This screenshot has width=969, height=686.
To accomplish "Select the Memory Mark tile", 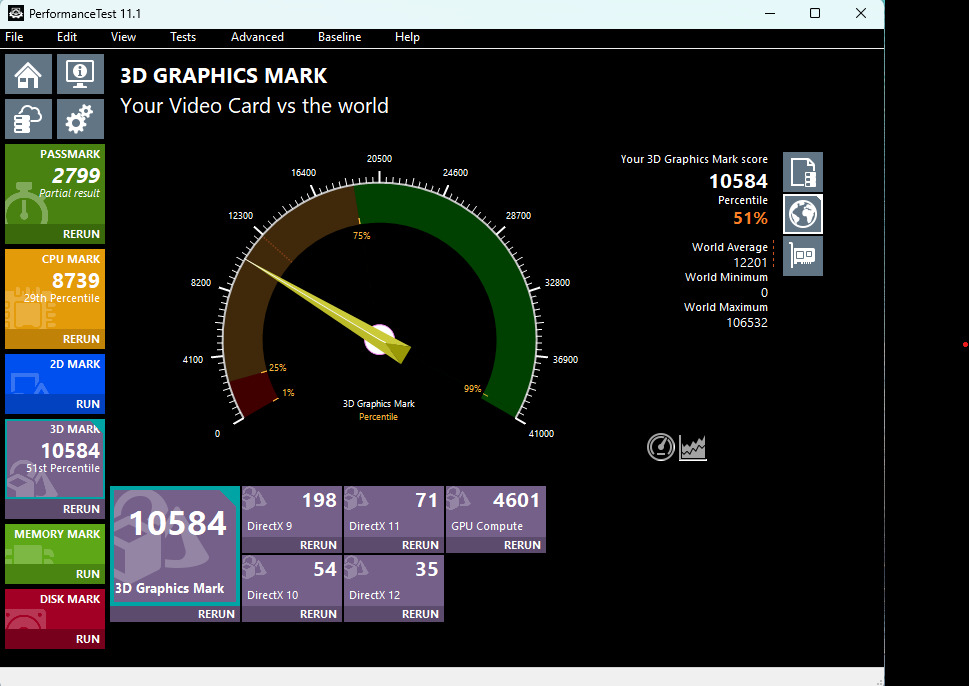I will pyautogui.click(x=55, y=544).
